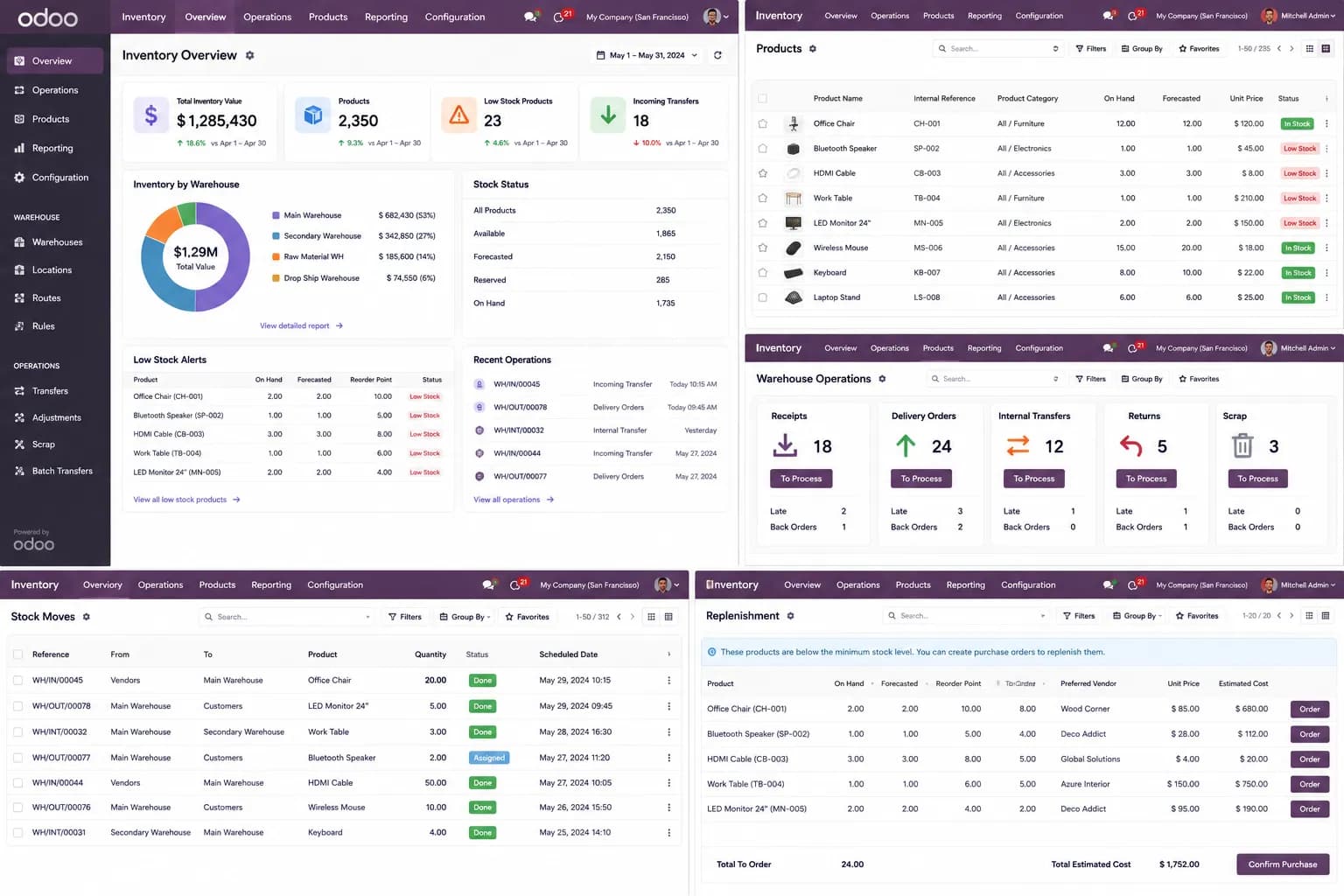Star the Office Chair product as favorite
Screen dimensions: 1344x896
[x=762, y=123]
